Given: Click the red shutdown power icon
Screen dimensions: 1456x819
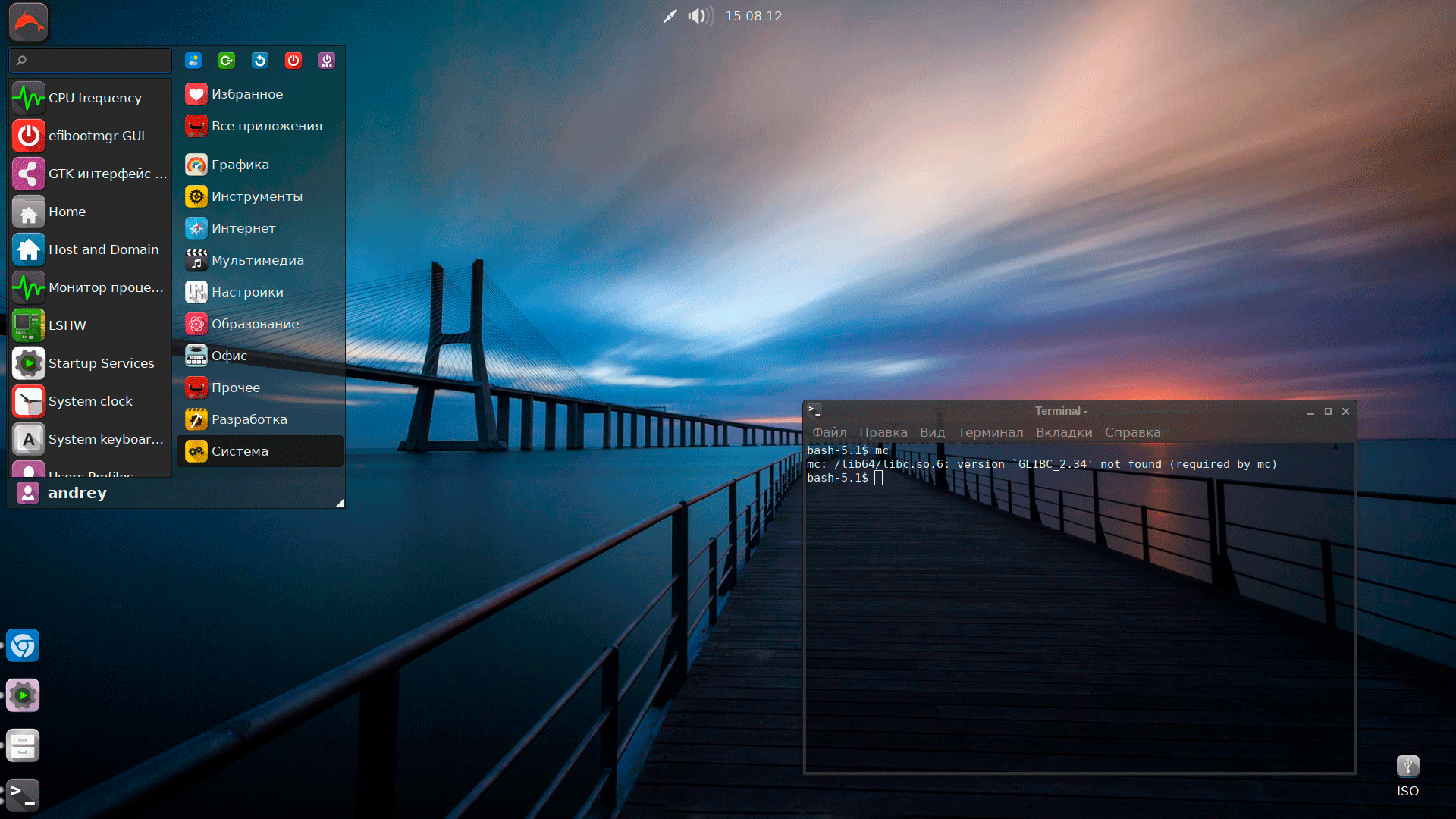Looking at the screenshot, I should 293,61.
